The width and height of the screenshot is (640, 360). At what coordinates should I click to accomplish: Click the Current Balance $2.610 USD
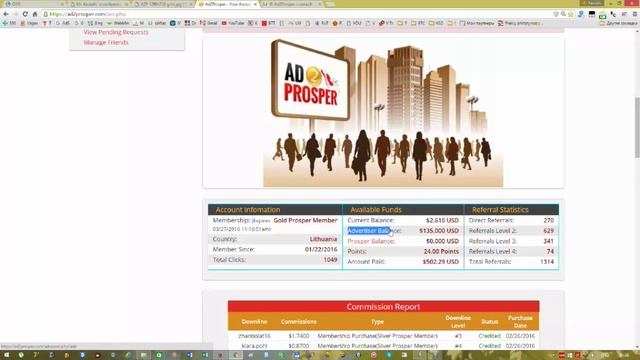tap(442, 220)
